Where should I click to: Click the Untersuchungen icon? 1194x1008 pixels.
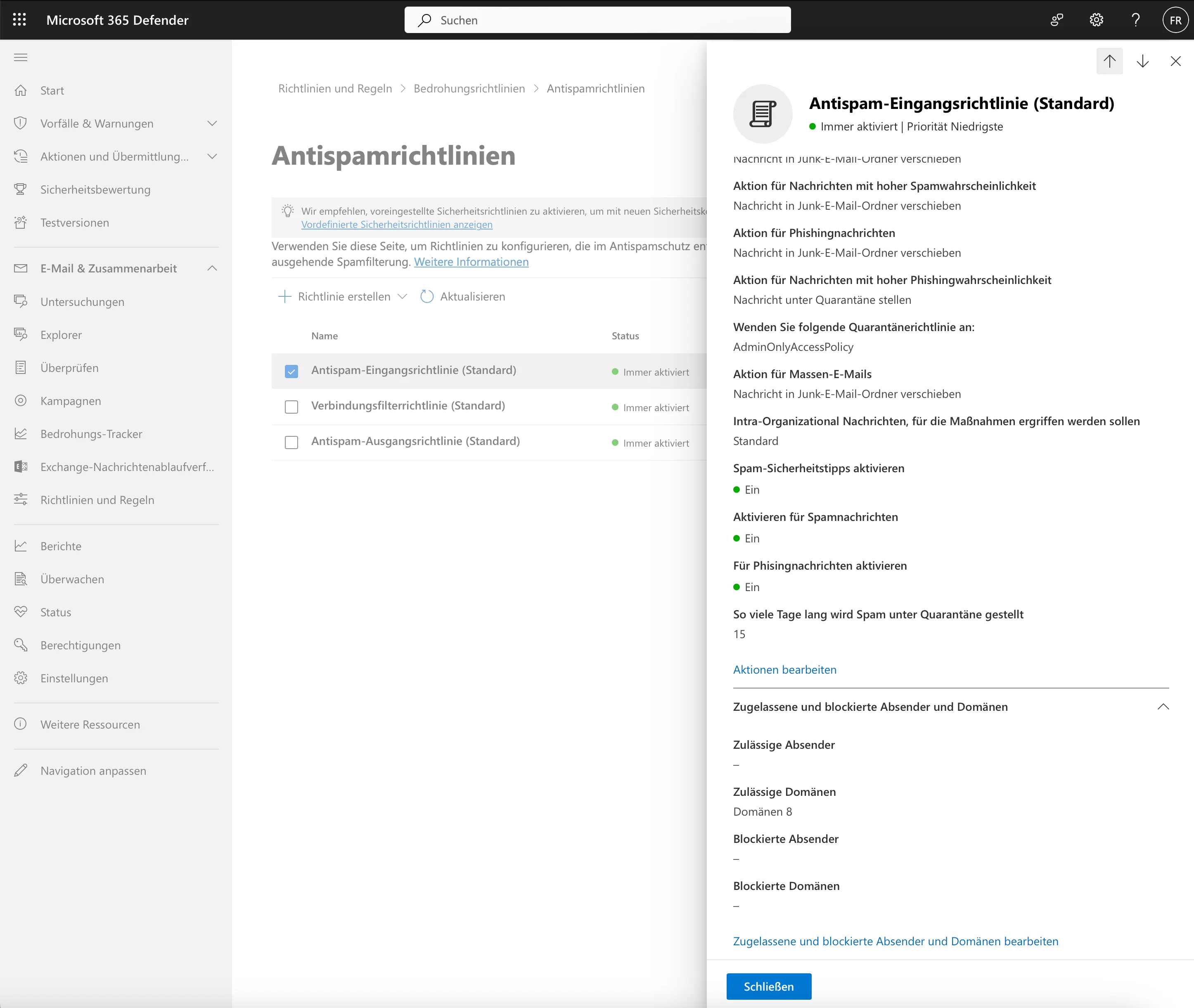pos(21,301)
